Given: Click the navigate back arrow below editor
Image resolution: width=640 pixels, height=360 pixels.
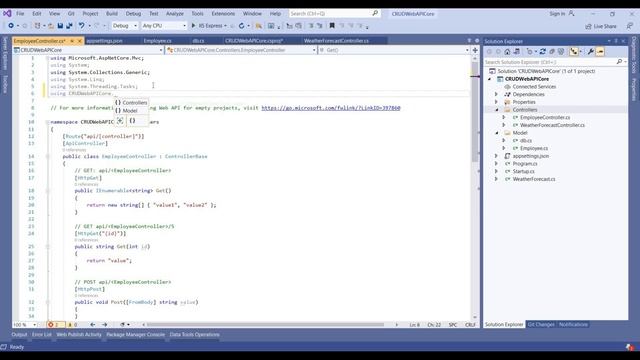Looking at the screenshot, I should point(93,325).
